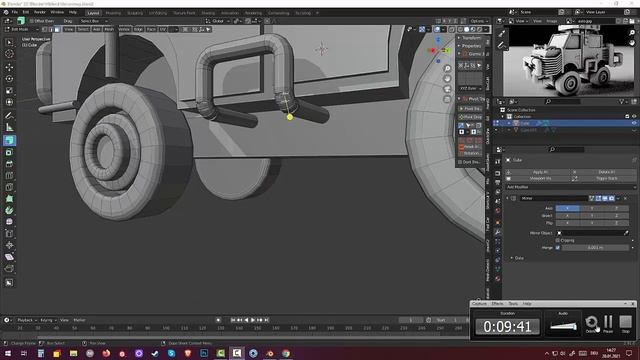
Task: Toggle the Merge checkbox in Mirror modifier
Action: click(558, 247)
